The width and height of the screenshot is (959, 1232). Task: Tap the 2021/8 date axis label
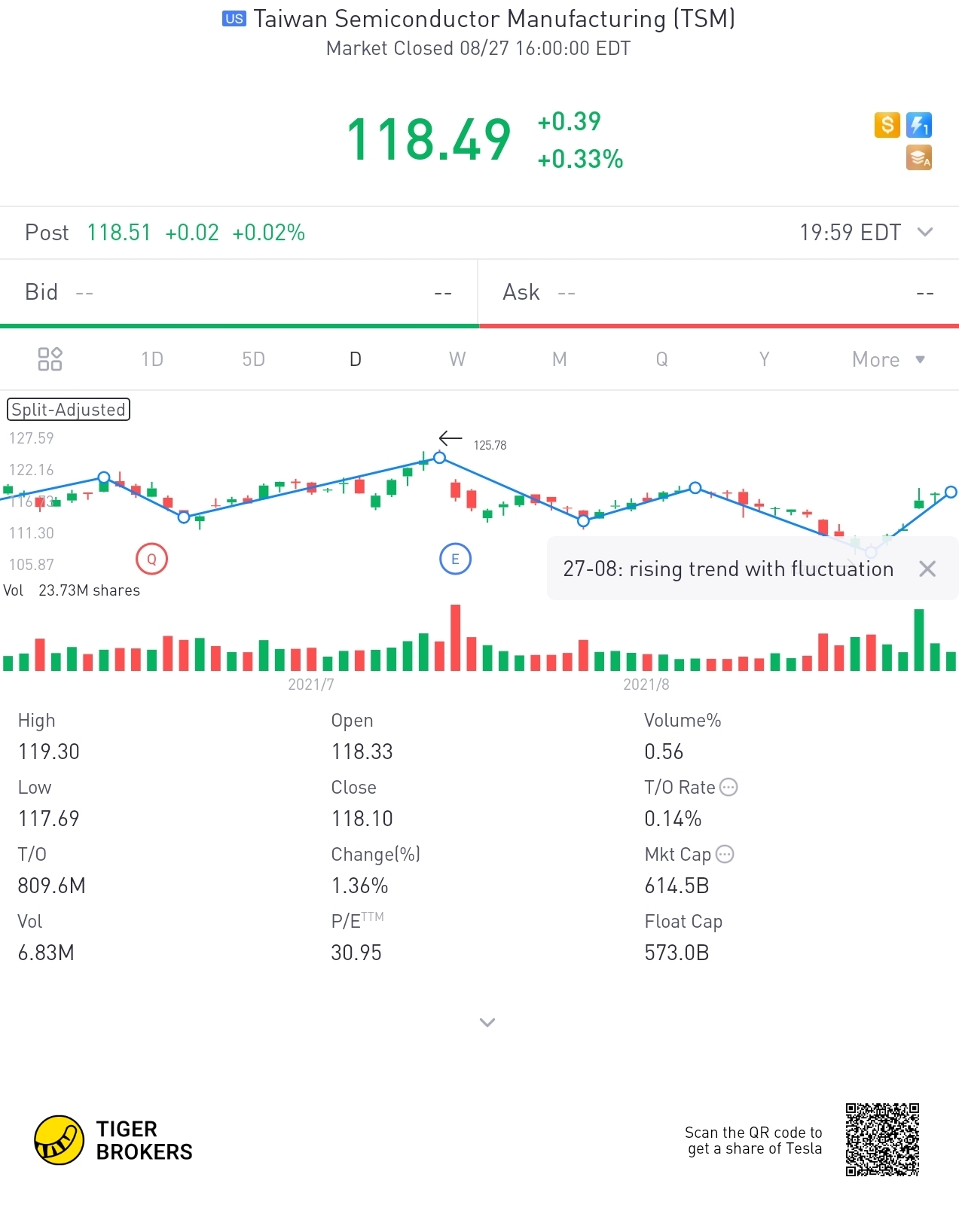pos(646,685)
